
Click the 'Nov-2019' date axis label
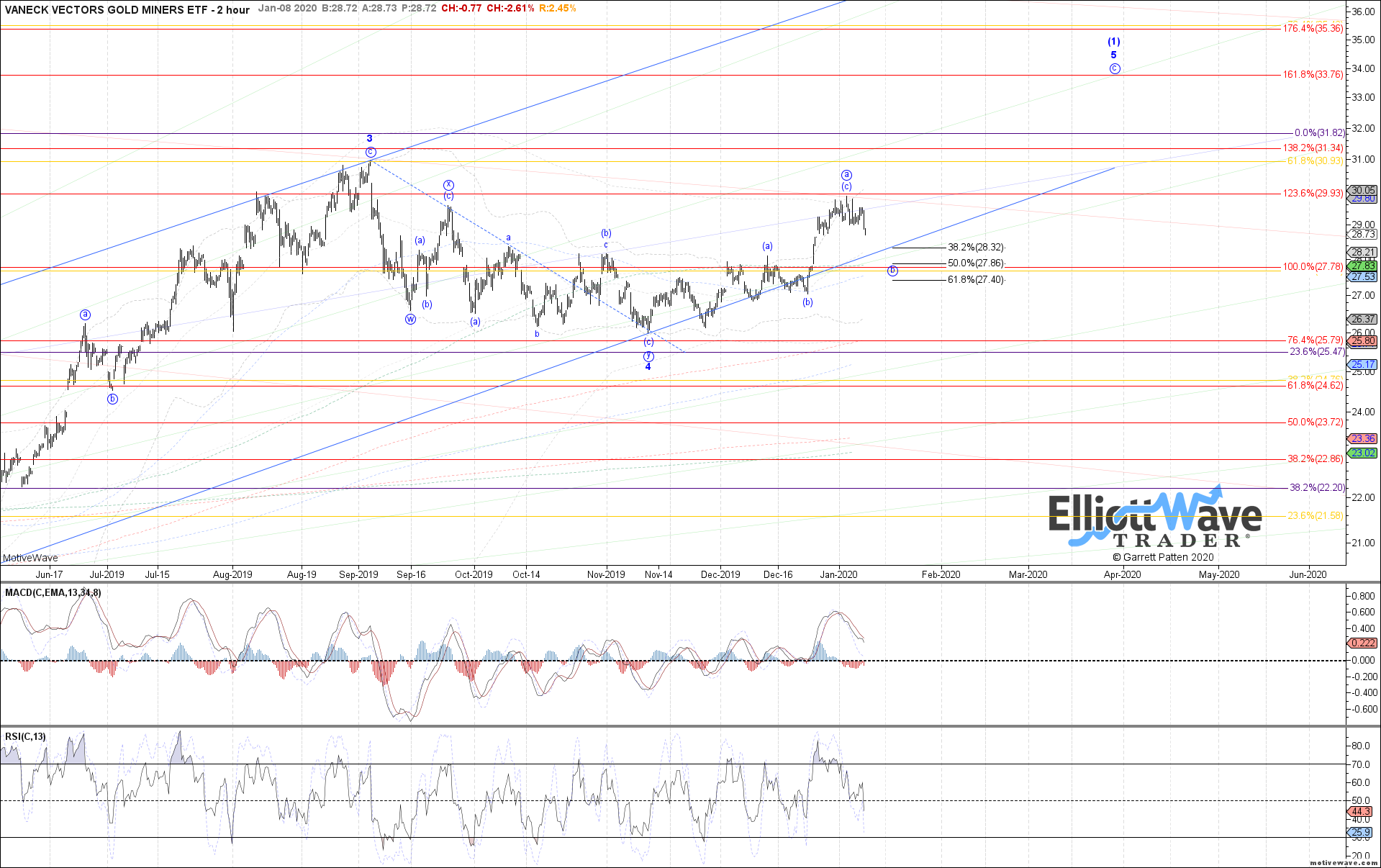pos(606,574)
